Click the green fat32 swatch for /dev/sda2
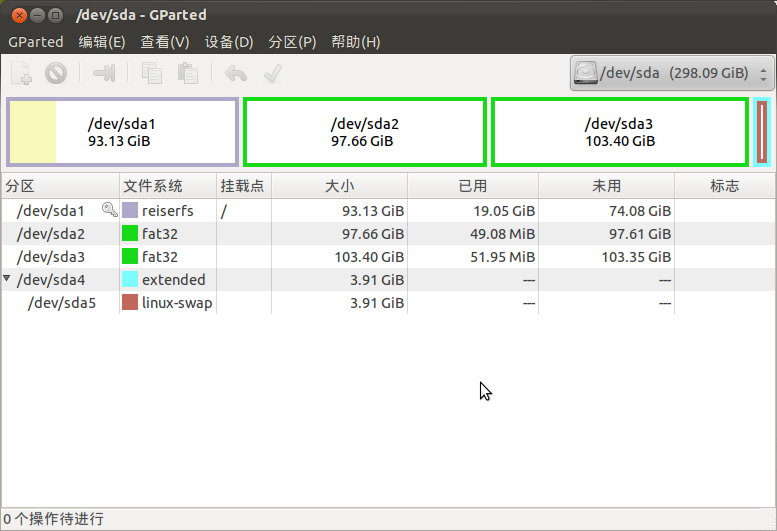This screenshot has height=531, width=777. [x=130, y=233]
